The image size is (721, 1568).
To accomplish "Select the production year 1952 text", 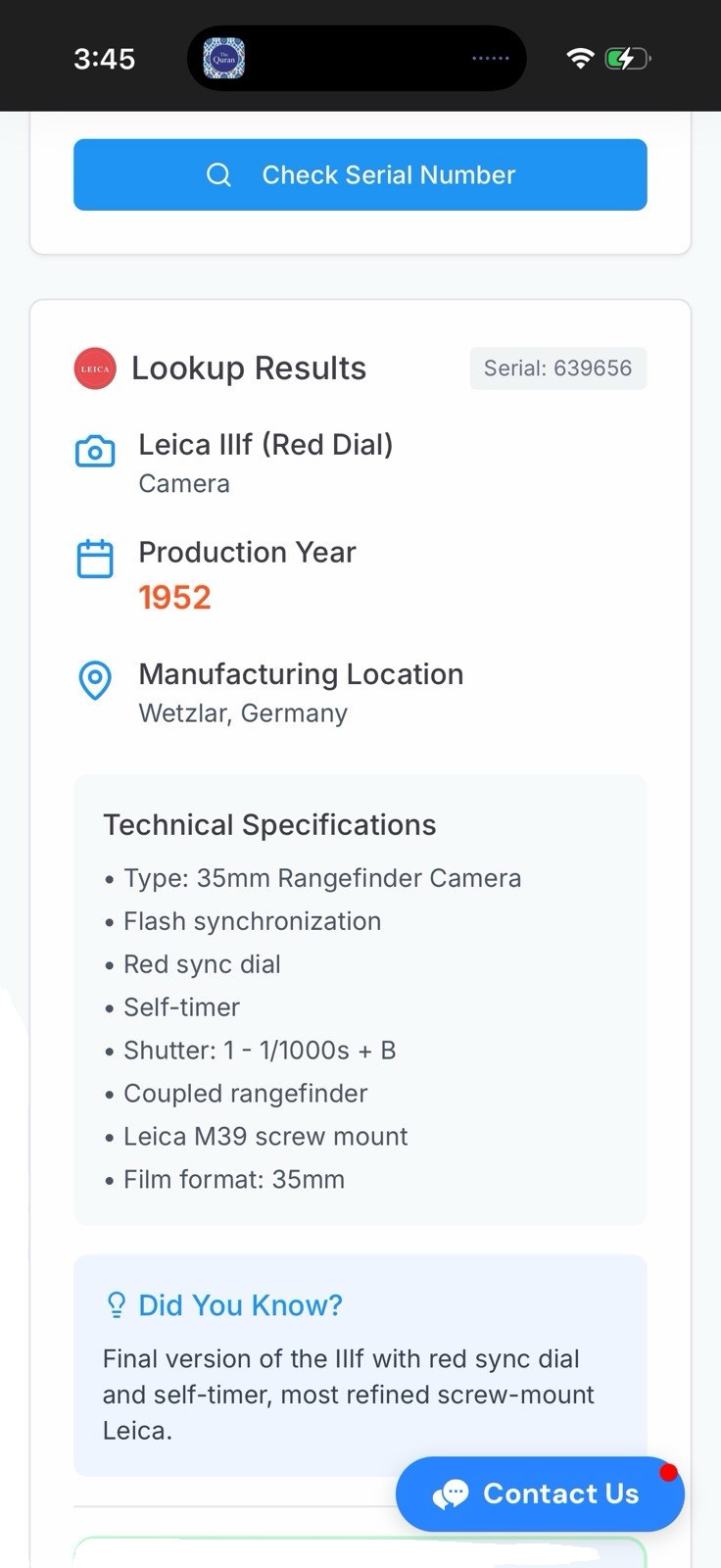I will [x=174, y=598].
